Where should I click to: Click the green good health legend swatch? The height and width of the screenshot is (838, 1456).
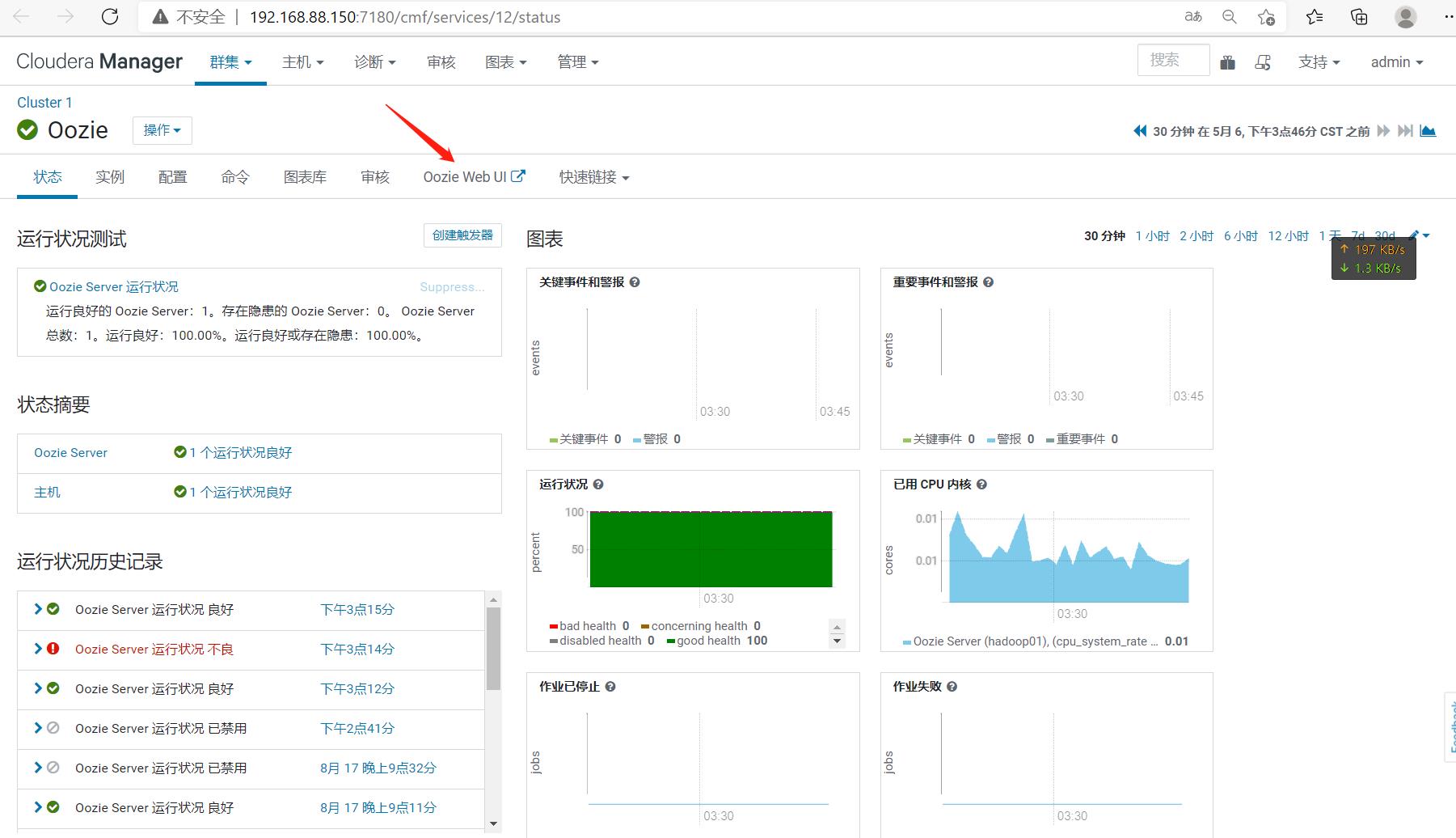tap(671, 641)
